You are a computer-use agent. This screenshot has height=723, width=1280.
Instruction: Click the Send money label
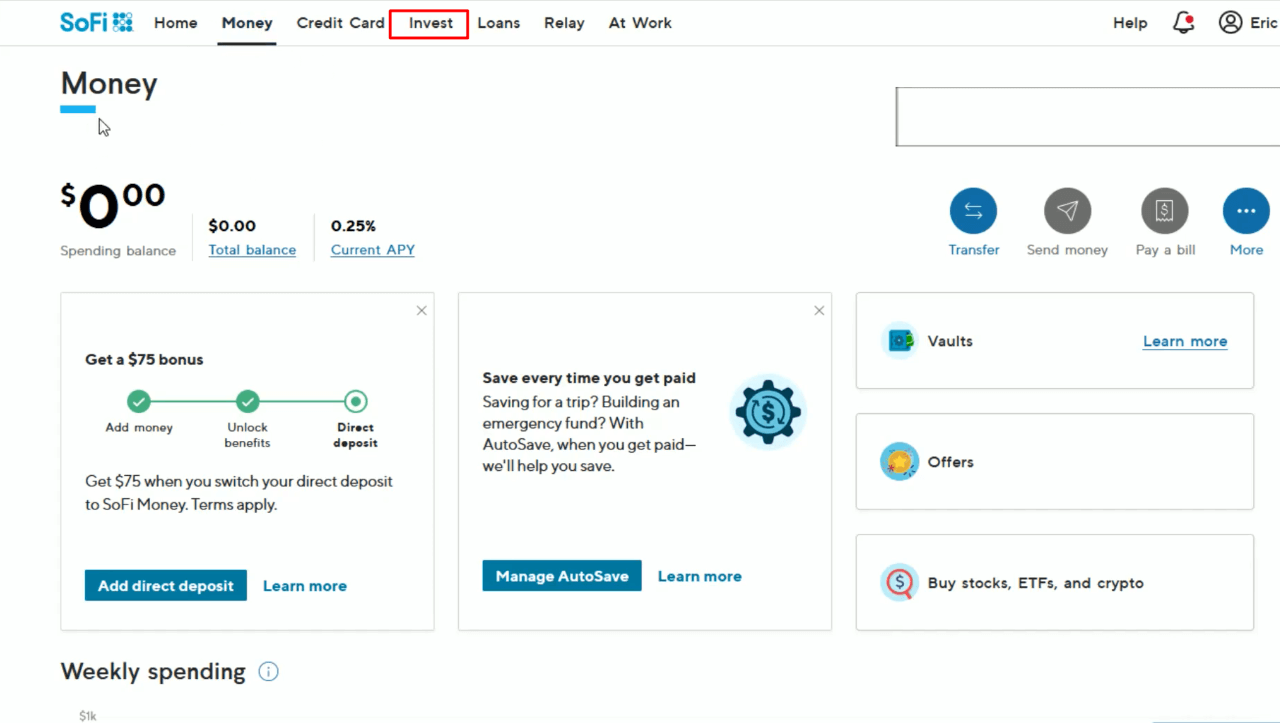(x=1067, y=250)
